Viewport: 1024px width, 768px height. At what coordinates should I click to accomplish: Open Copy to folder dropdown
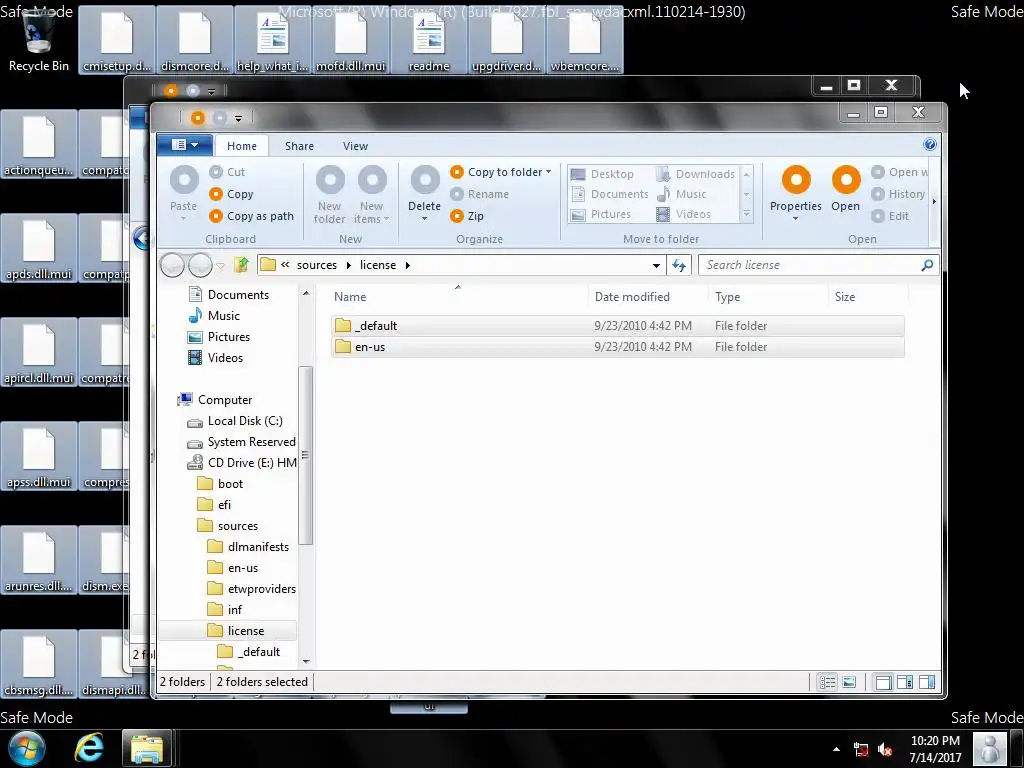pos(501,172)
